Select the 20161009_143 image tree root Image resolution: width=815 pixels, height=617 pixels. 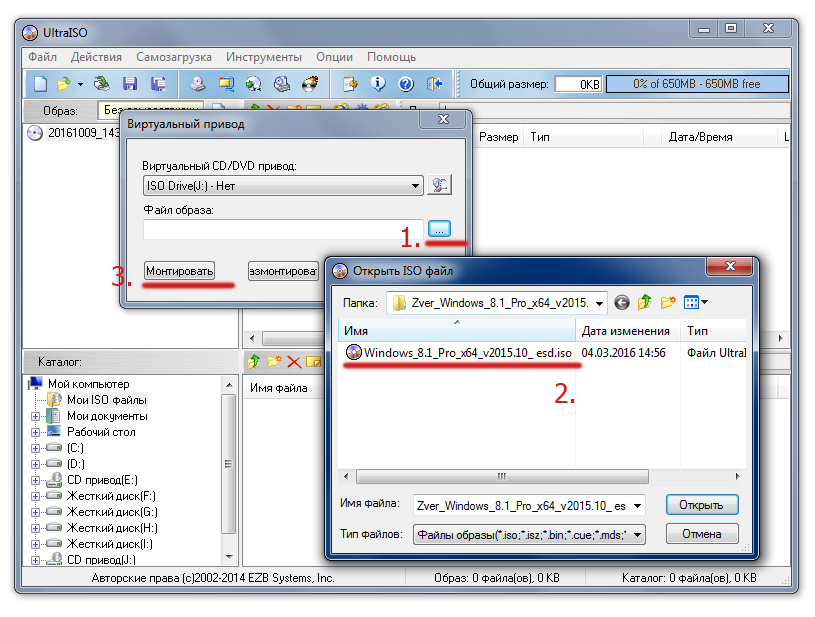point(74,133)
